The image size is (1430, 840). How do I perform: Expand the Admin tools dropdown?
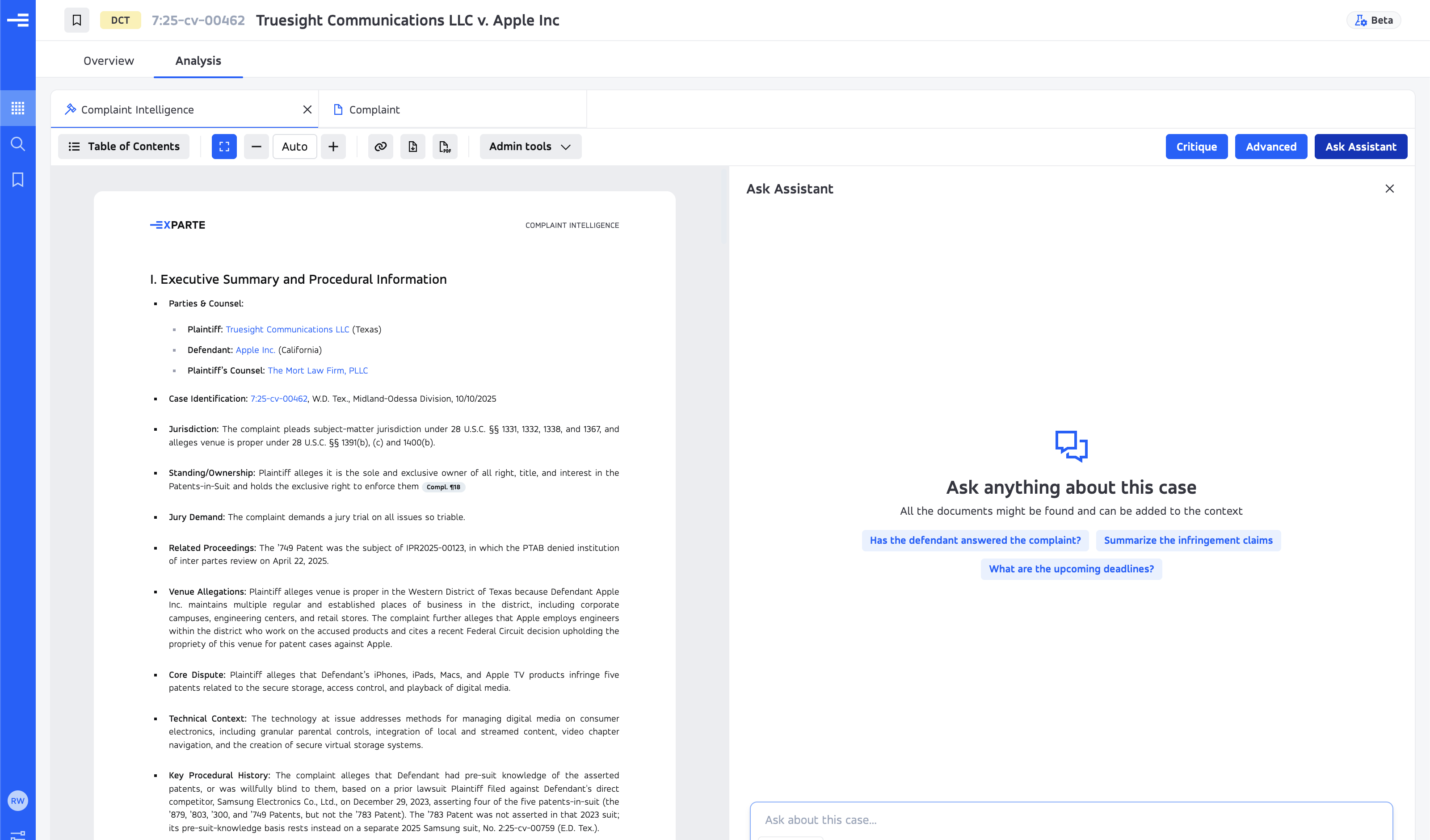[x=530, y=147]
